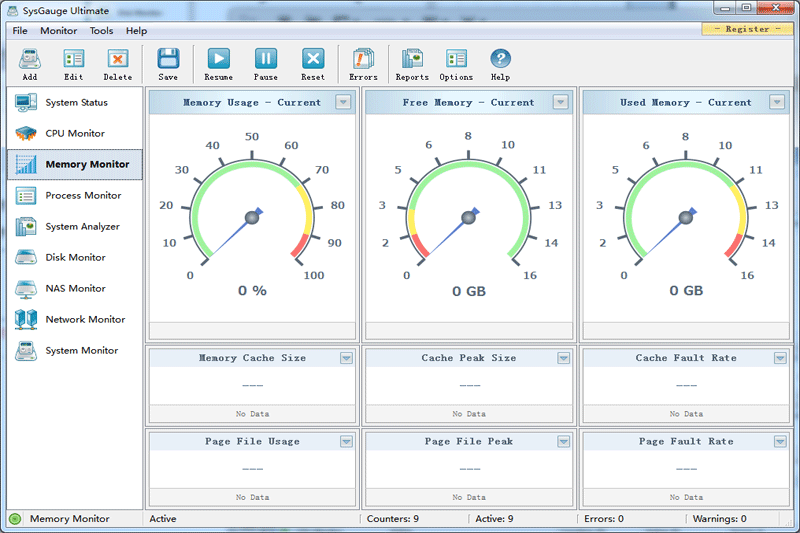Viewport: 800px width, 533px height.
Task: Select the CPU Monitor chip icon
Action: point(26,134)
